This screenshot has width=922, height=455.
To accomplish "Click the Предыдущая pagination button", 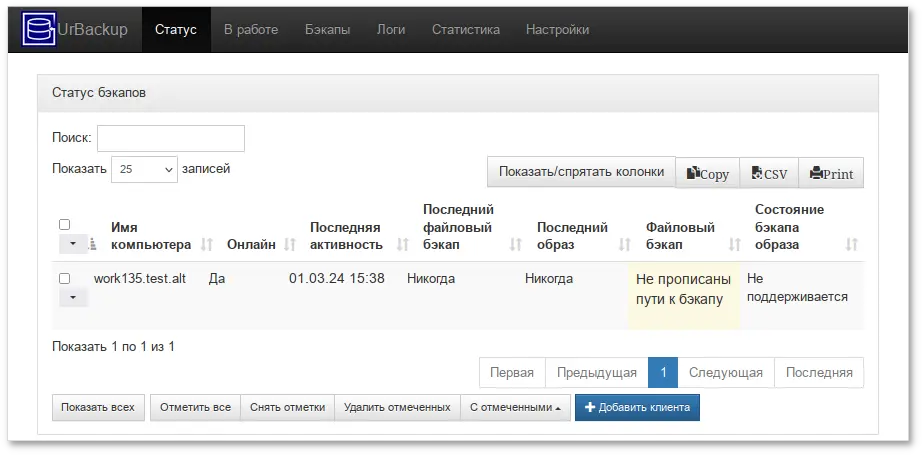I will [x=597, y=373].
